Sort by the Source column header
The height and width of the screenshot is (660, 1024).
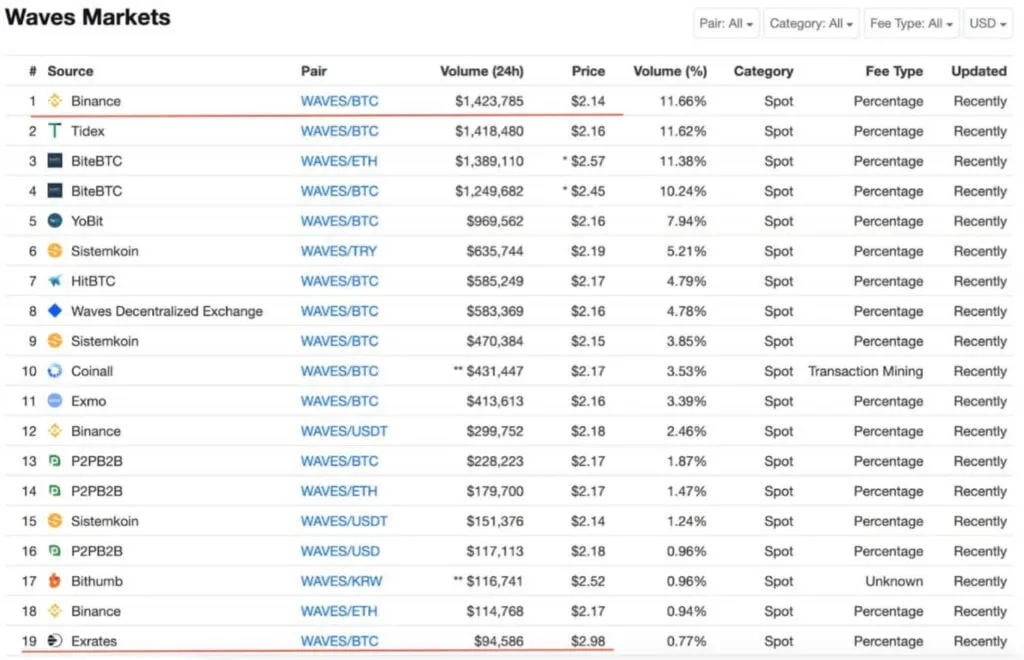tap(71, 71)
